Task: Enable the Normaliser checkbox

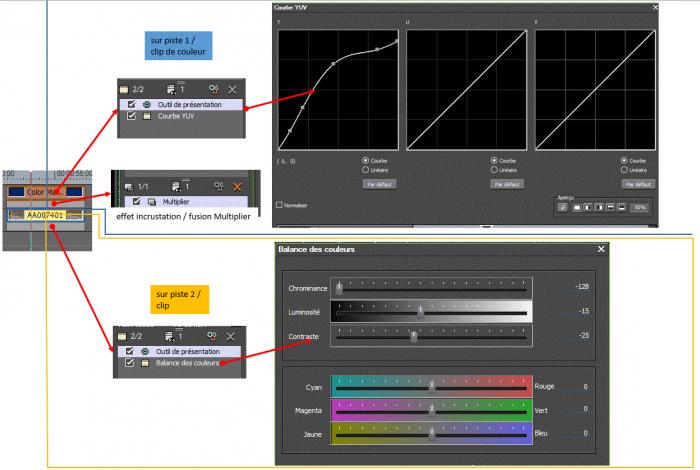Action: click(x=279, y=205)
